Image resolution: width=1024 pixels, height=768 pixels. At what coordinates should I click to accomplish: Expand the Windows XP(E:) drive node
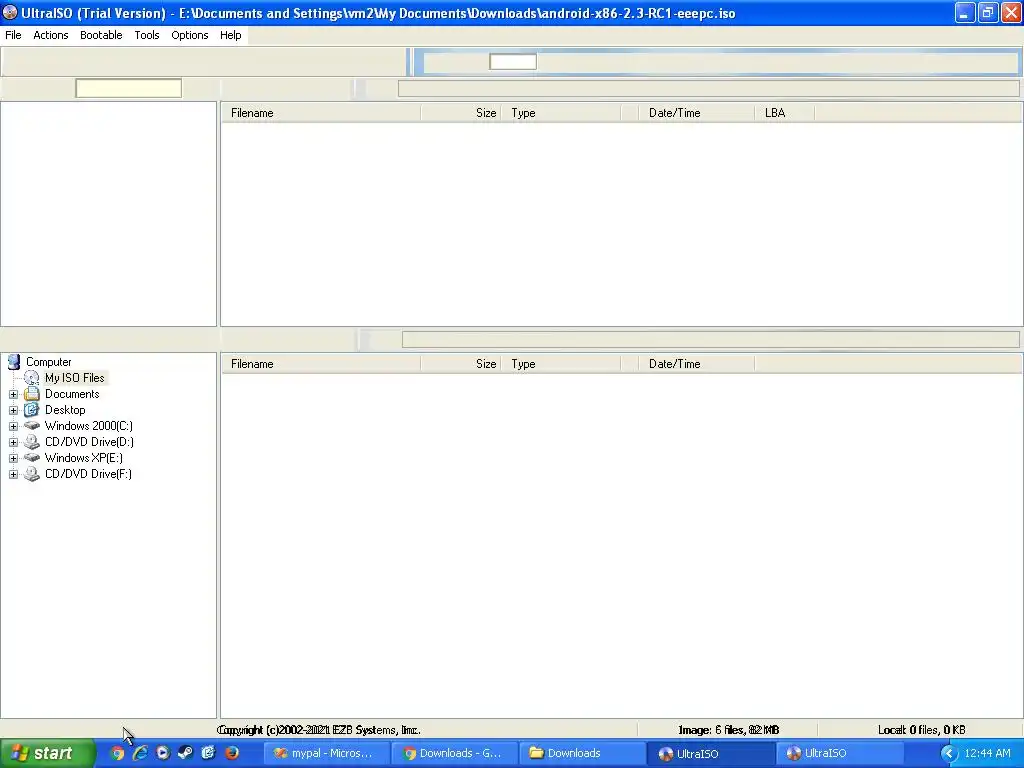13,458
